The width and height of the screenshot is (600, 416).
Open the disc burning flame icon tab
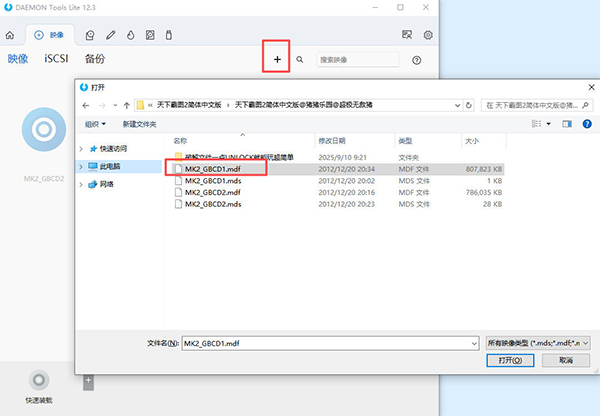click(130, 34)
